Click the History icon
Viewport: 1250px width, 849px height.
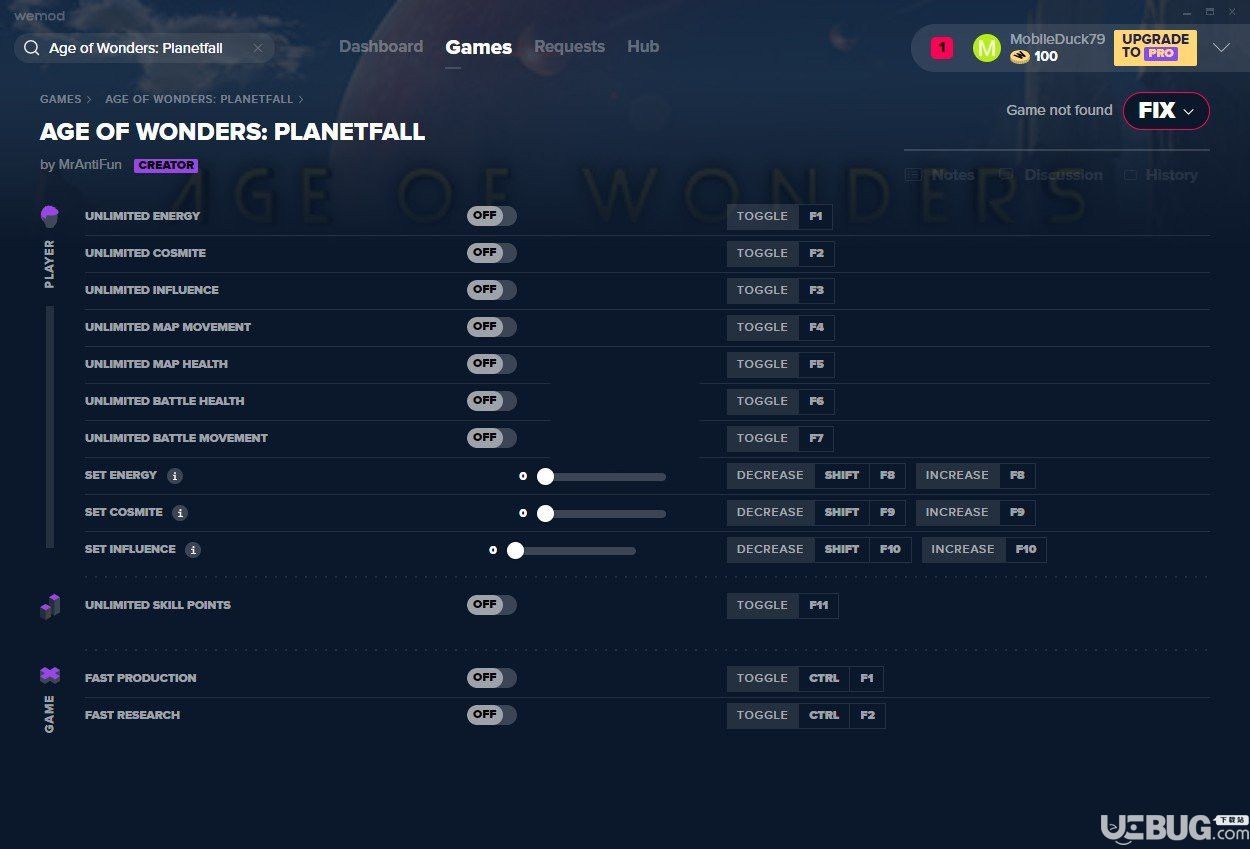tap(1130, 175)
